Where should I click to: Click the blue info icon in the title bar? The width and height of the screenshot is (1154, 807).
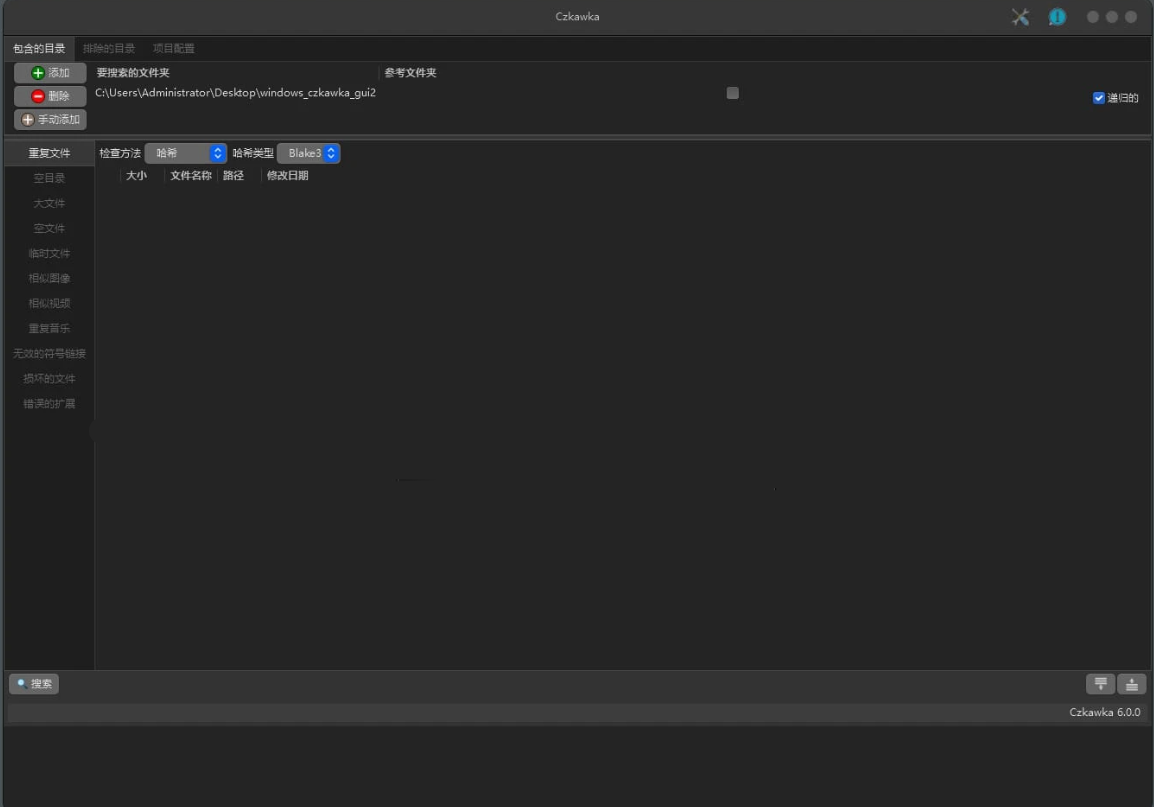[x=1056, y=16]
